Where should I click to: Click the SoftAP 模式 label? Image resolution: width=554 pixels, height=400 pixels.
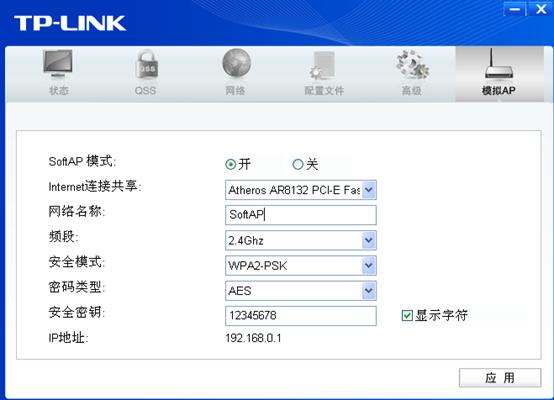[x=82, y=161]
